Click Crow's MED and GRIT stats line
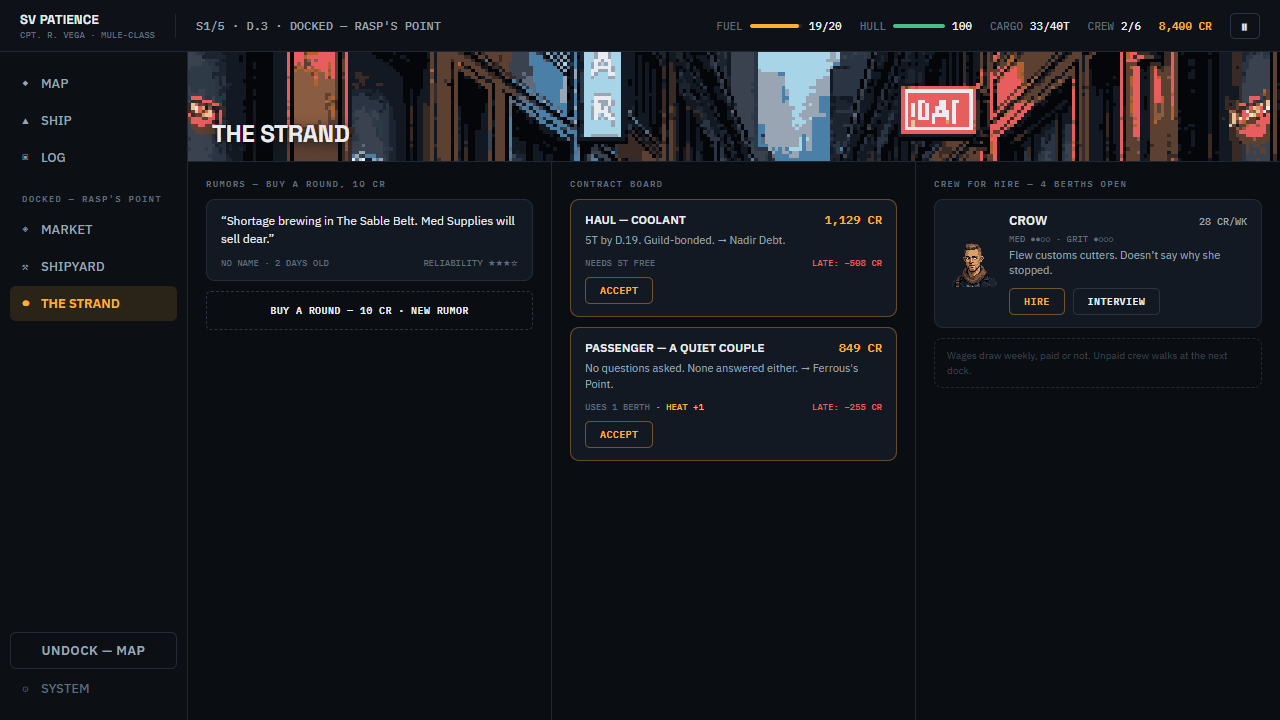Screen dimensions: 1280x720 [1061, 240]
